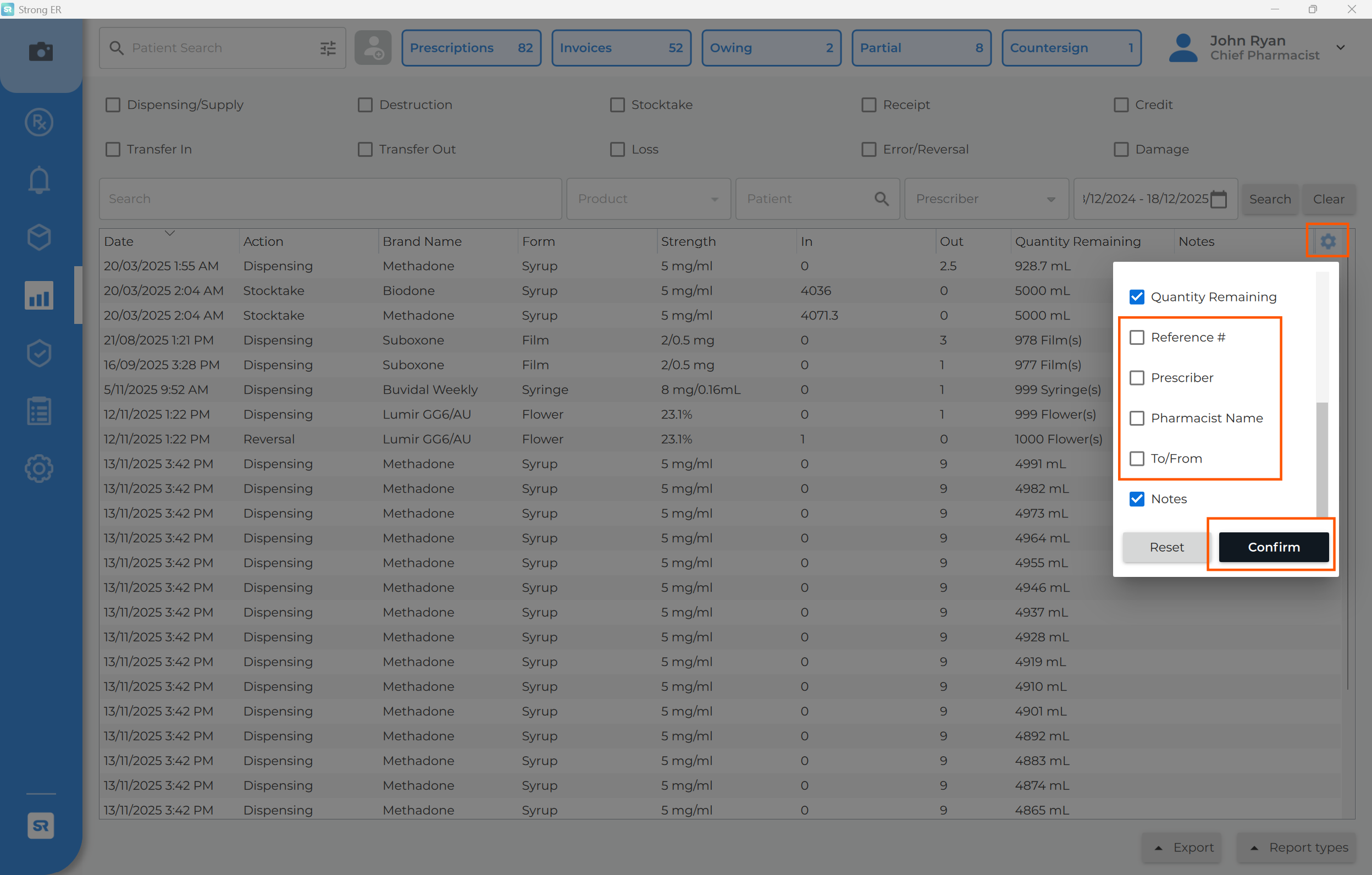This screenshot has width=1372, height=875.
Task: Click the add patient icon button
Action: tap(373, 48)
